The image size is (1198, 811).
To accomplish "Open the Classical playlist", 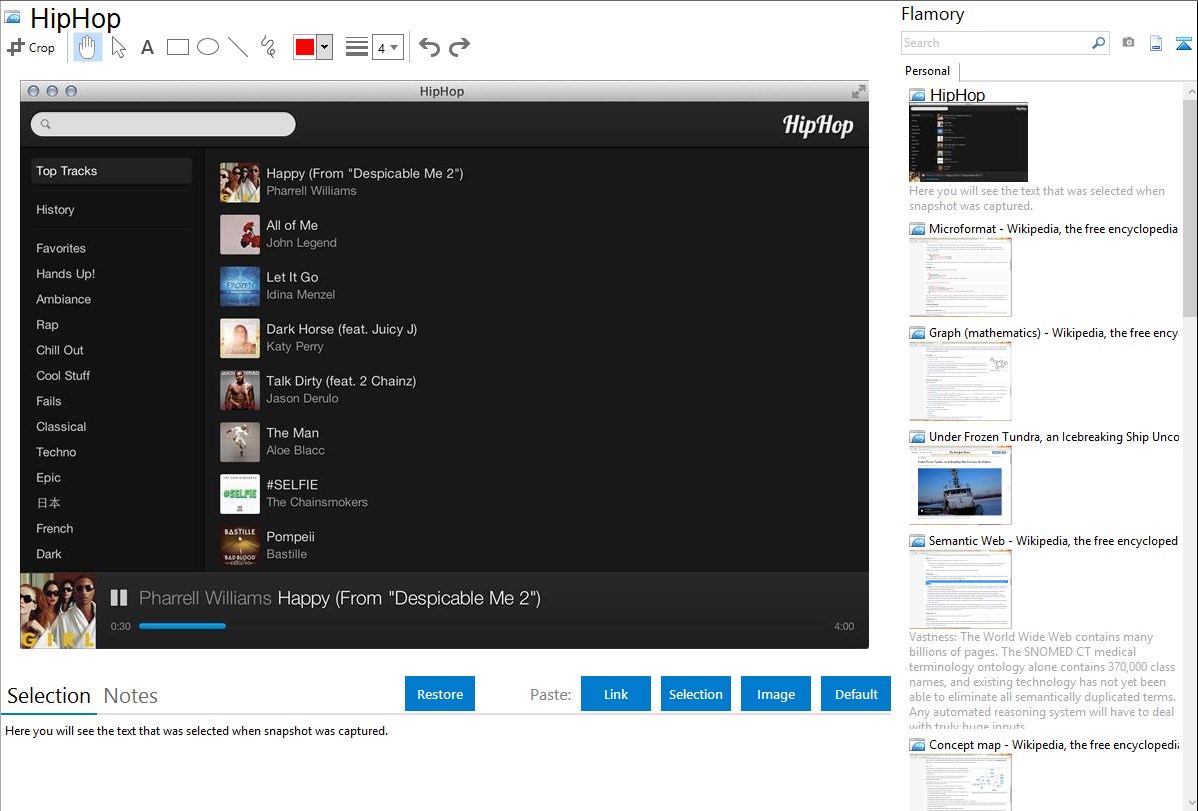I will (x=61, y=427).
